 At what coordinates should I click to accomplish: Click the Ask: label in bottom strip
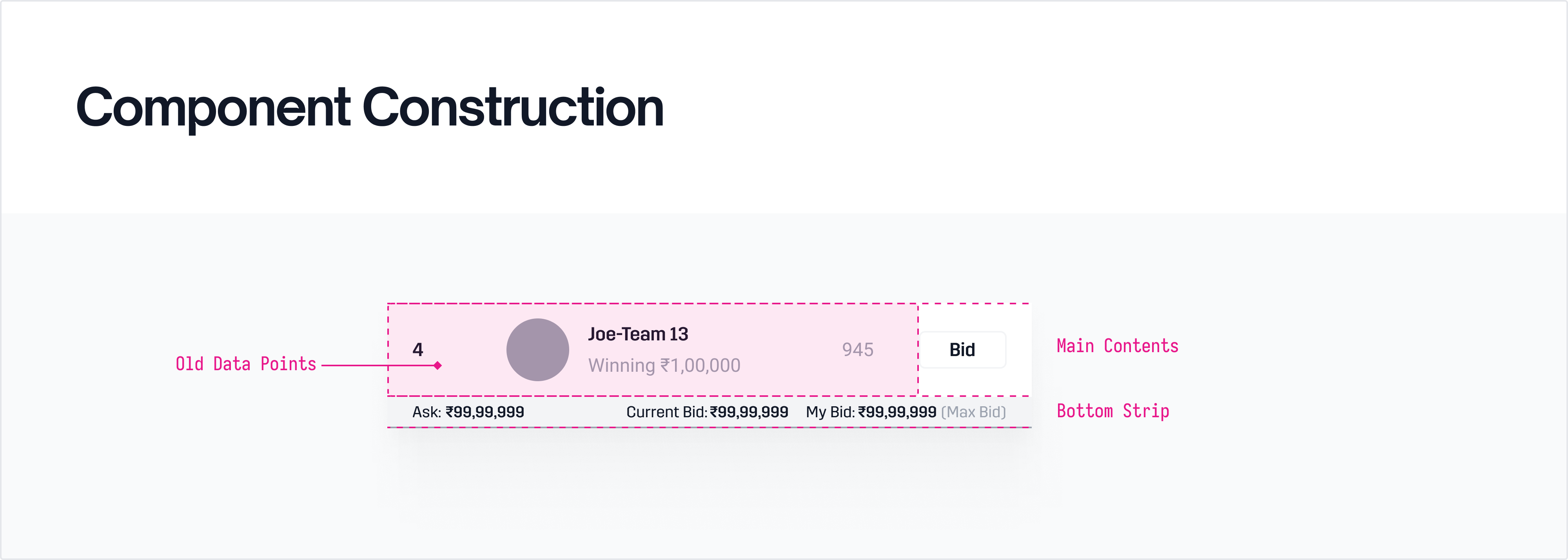tap(427, 412)
